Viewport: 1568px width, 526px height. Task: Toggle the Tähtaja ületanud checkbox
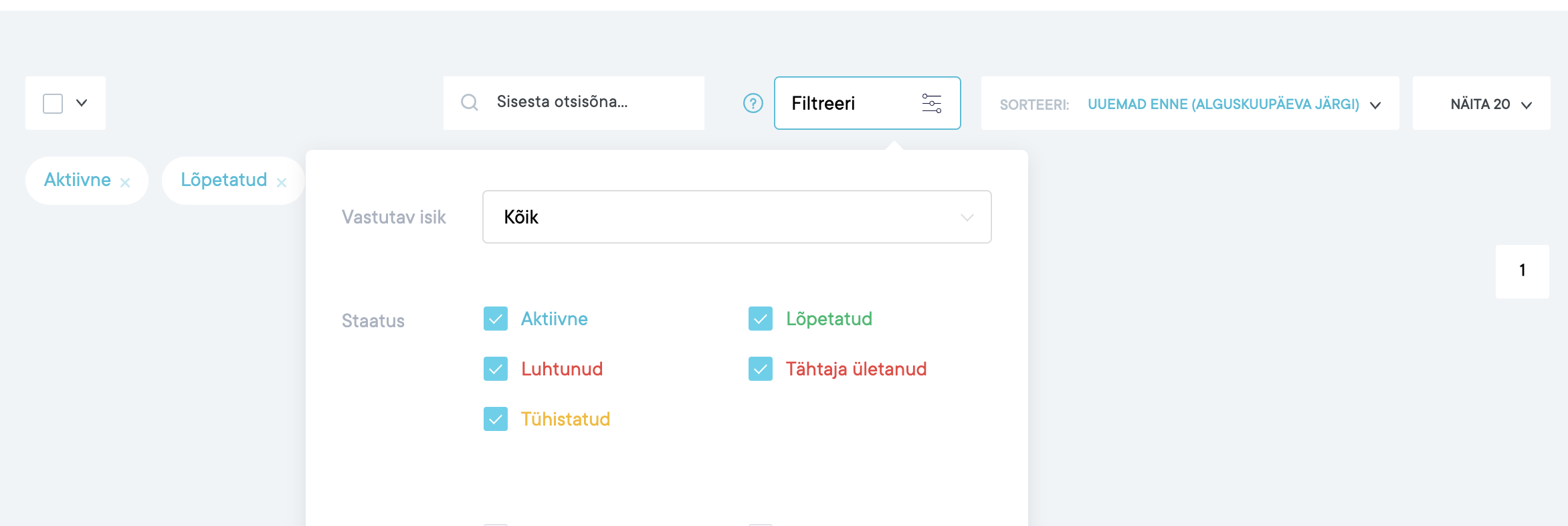(761, 369)
